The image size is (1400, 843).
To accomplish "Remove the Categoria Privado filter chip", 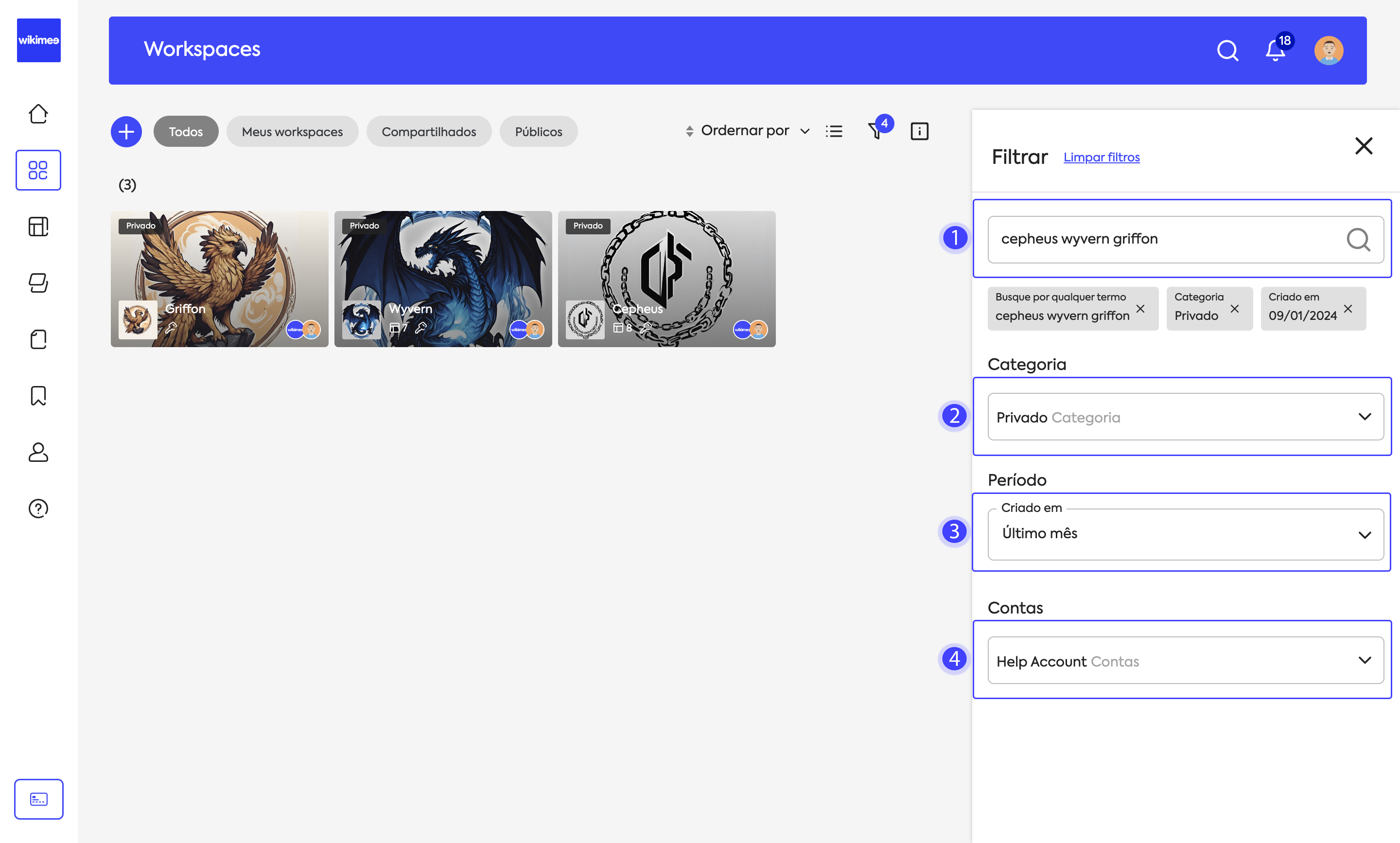I will 1235,308.
